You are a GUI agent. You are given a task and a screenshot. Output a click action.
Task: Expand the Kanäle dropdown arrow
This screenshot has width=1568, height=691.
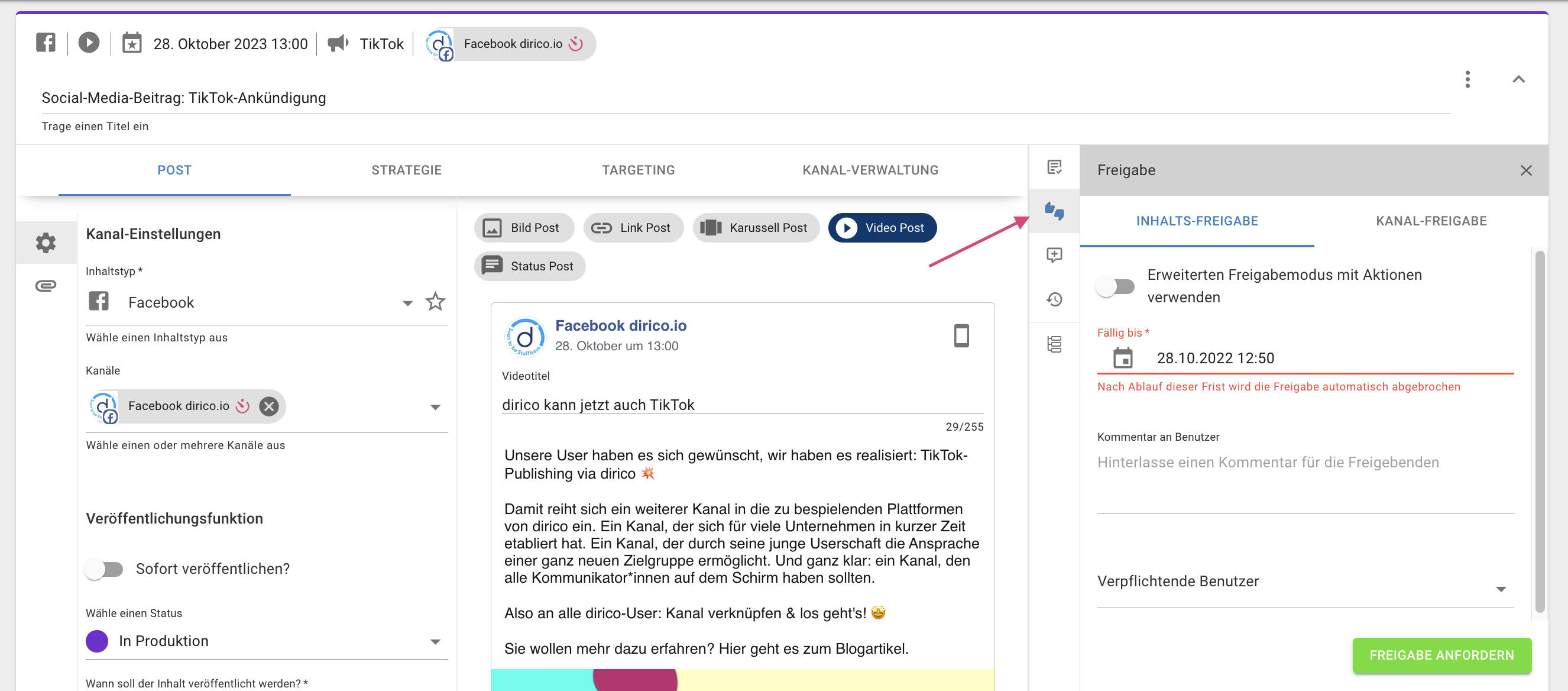click(x=435, y=406)
